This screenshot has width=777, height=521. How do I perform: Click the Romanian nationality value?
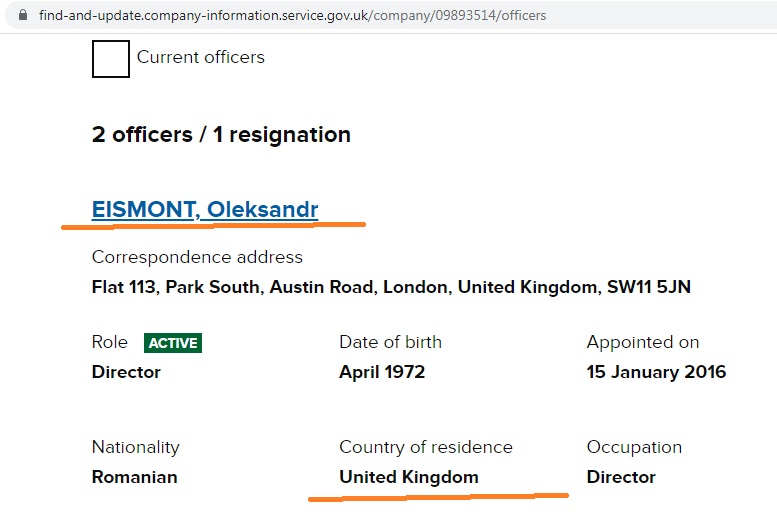134,477
